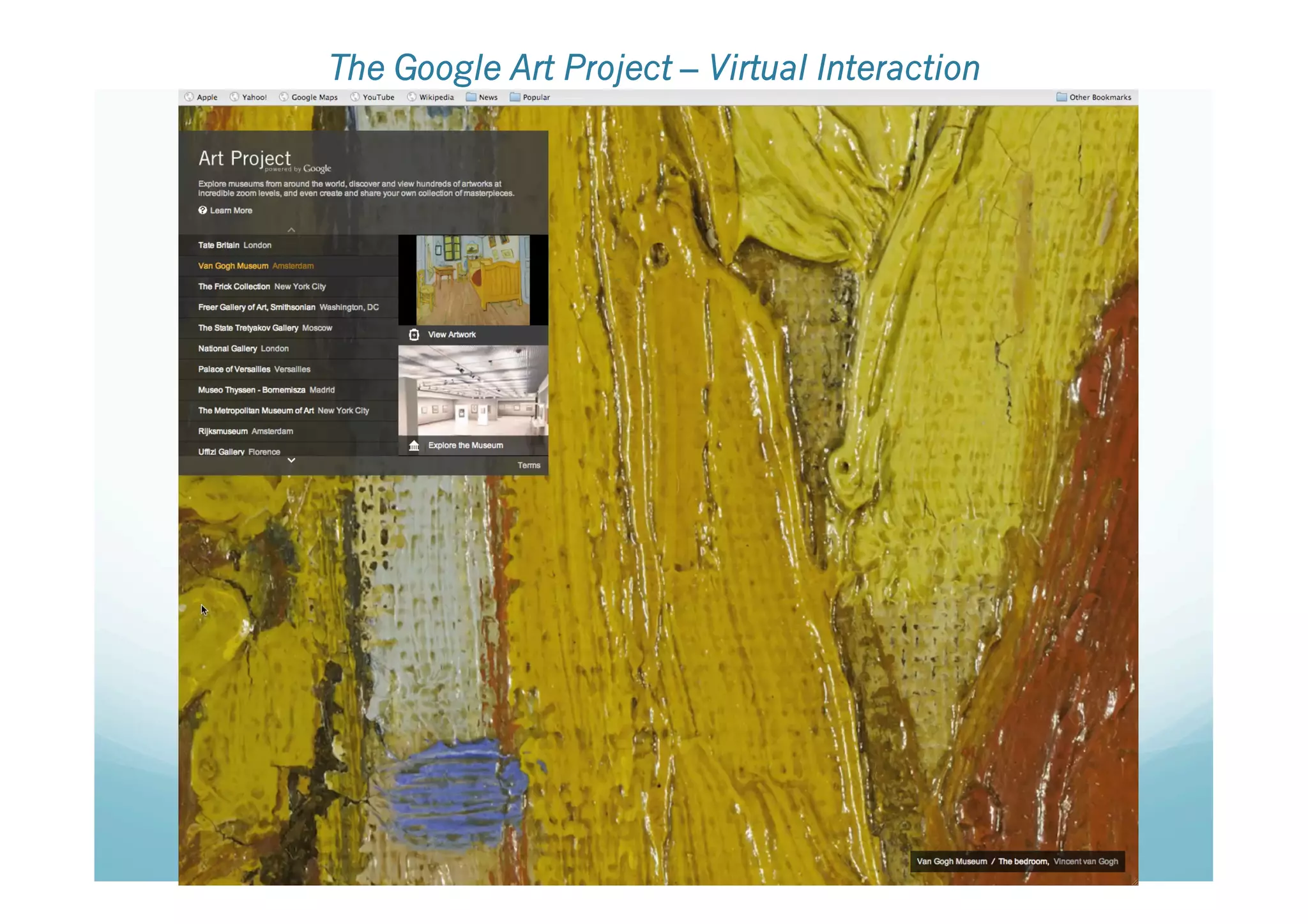Viewport: 1308px width, 924px height.
Task: Select National Gallery London
Action: pos(289,349)
